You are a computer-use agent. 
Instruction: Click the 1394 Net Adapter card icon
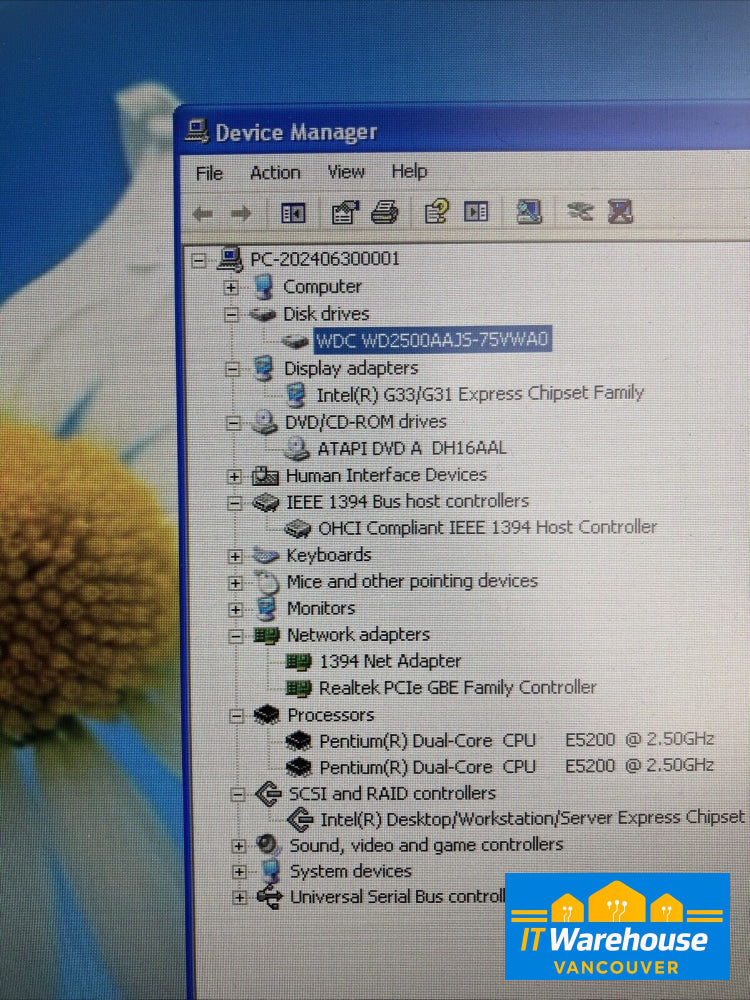(x=298, y=662)
